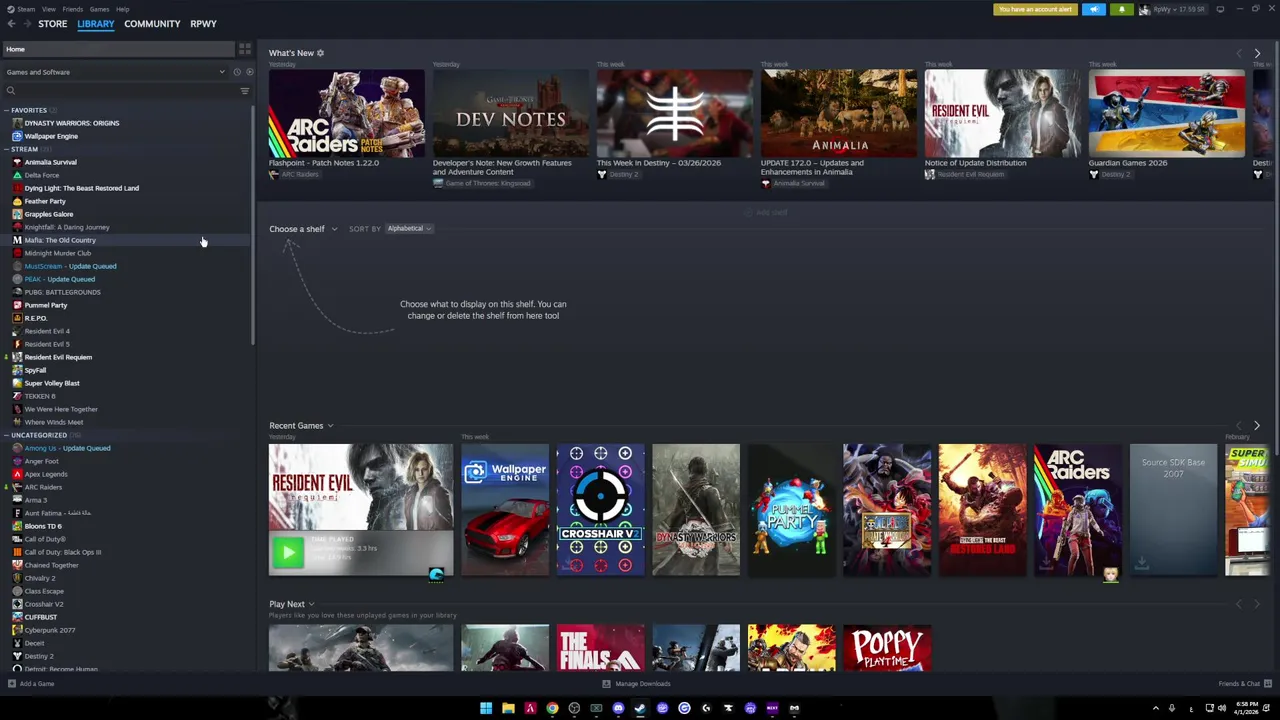
Task: Select TEKKEN 8 in sidebar list
Action: coord(40,396)
